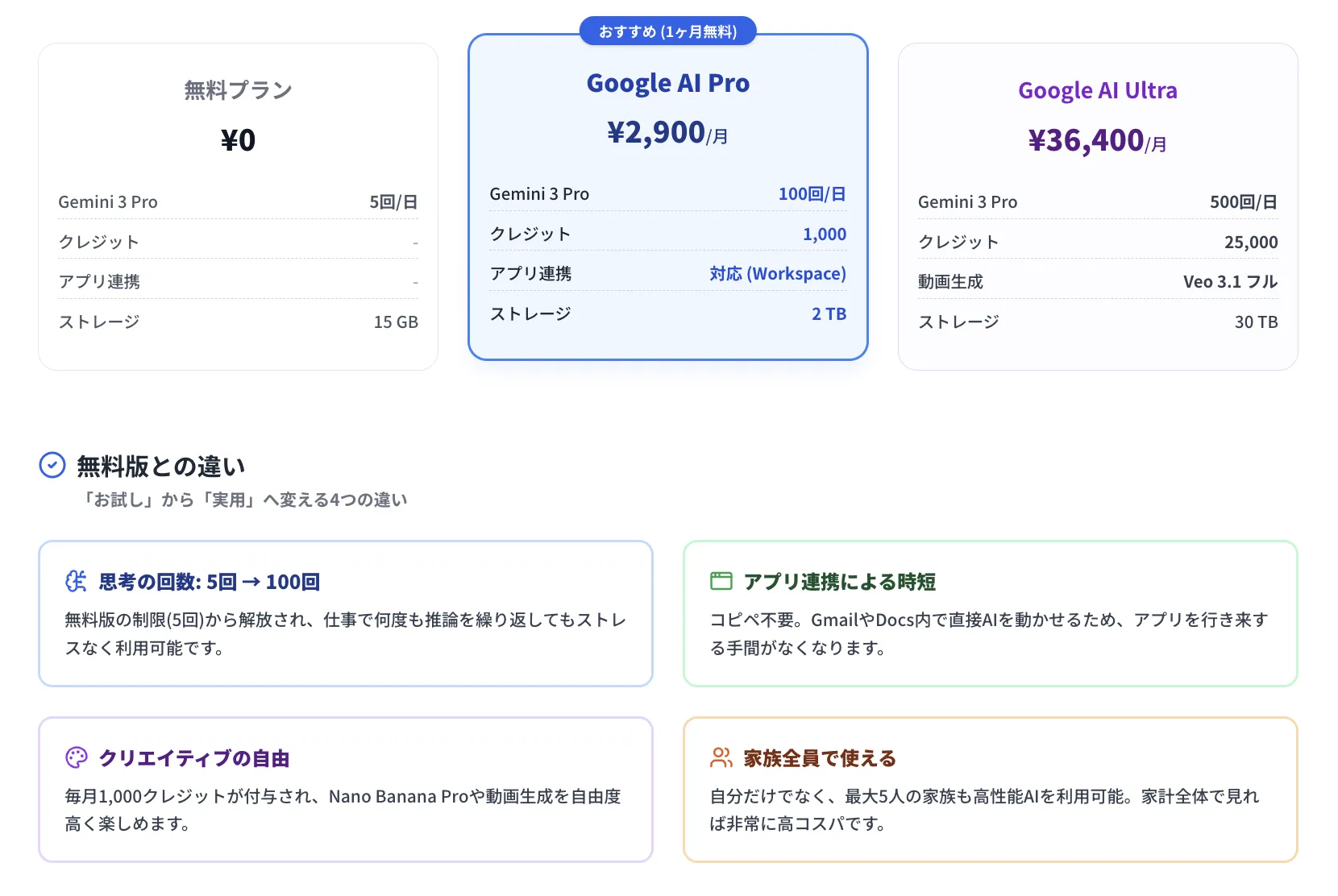Click the checkmark circle icon beside 無料版との違い
The height and width of the screenshot is (896, 1338).
click(x=52, y=465)
